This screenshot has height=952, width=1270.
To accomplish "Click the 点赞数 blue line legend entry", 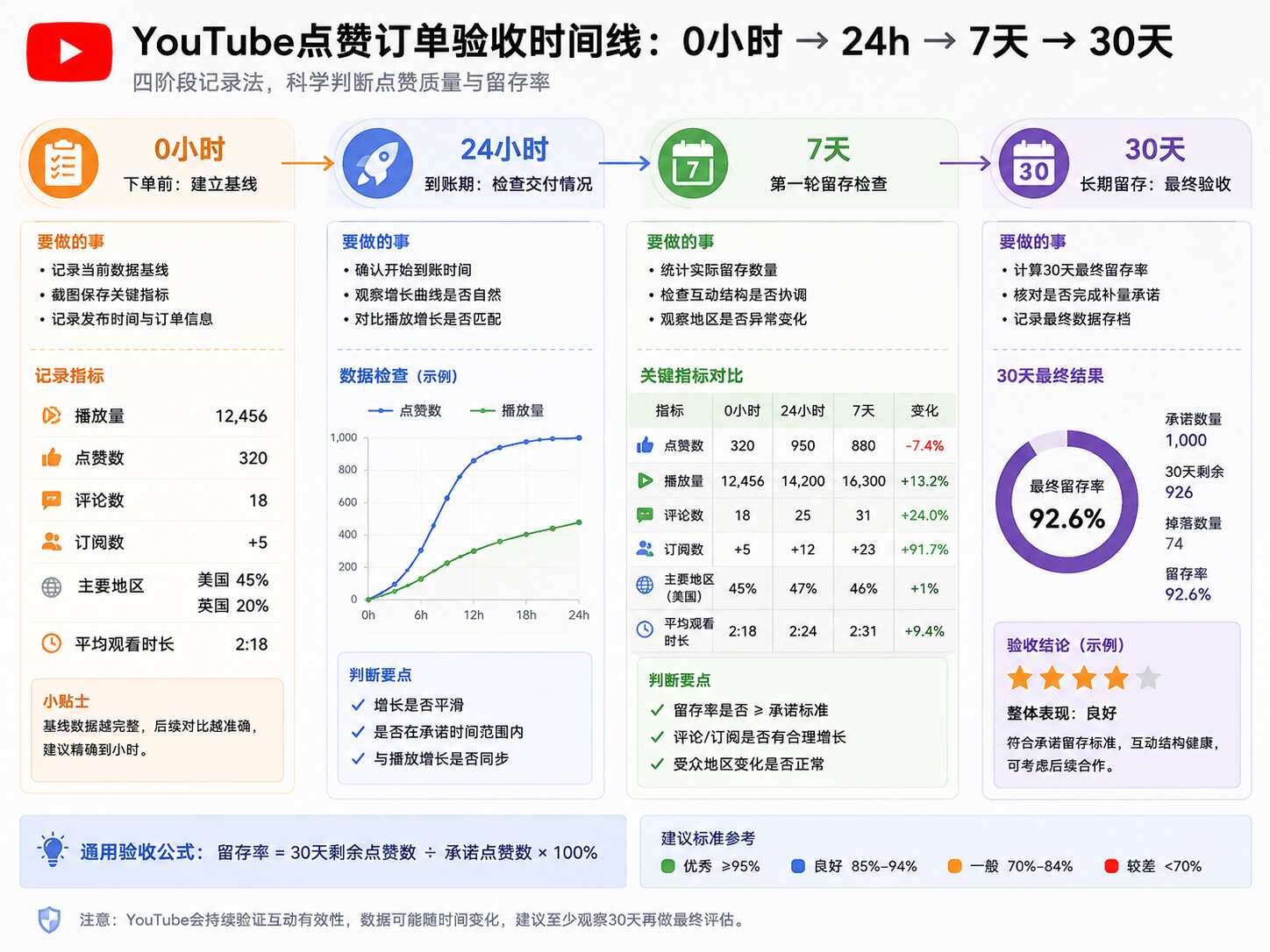I will [x=404, y=410].
